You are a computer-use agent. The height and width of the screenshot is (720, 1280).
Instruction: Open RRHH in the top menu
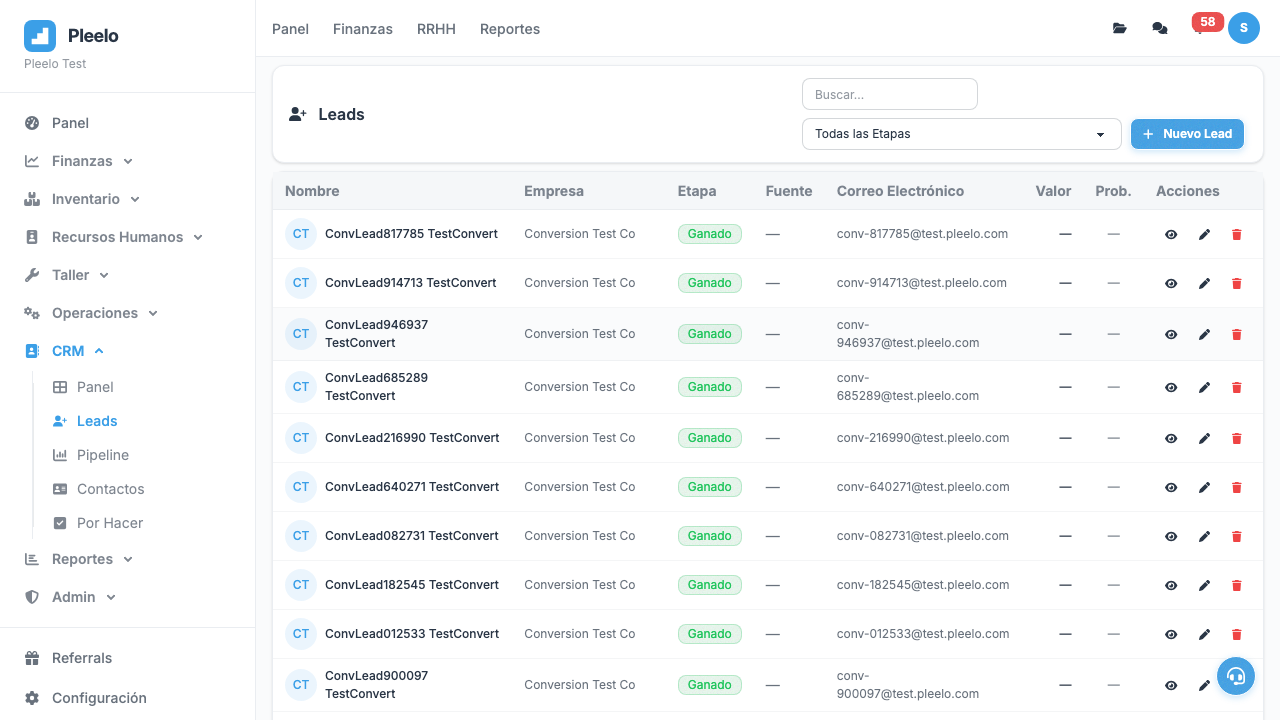[436, 29]
